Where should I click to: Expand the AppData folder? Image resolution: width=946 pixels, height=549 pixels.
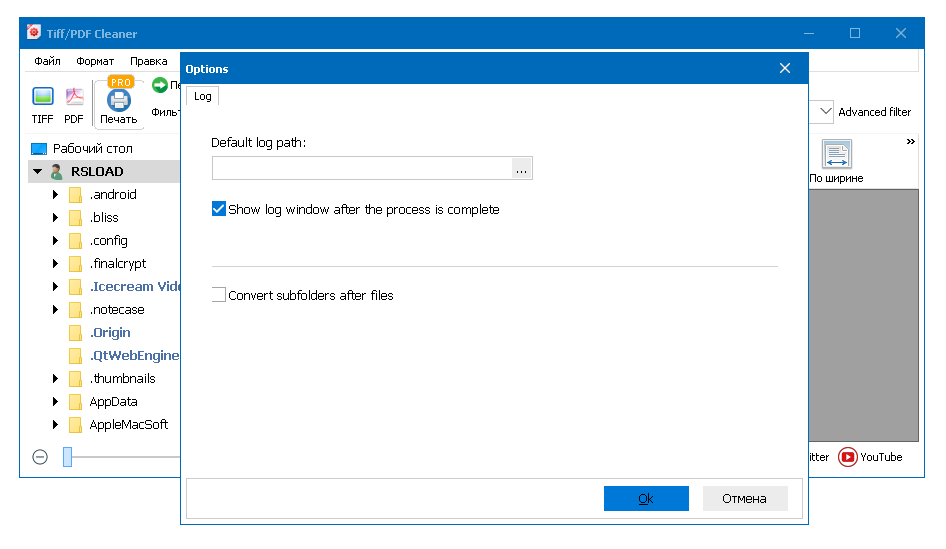point(56,402)
